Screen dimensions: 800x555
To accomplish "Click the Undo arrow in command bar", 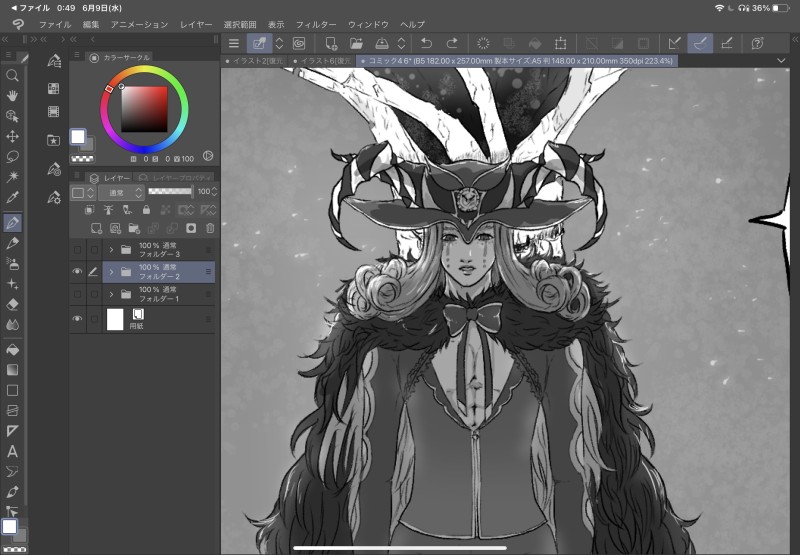I will pyautogui.click(x=427, y=43).
